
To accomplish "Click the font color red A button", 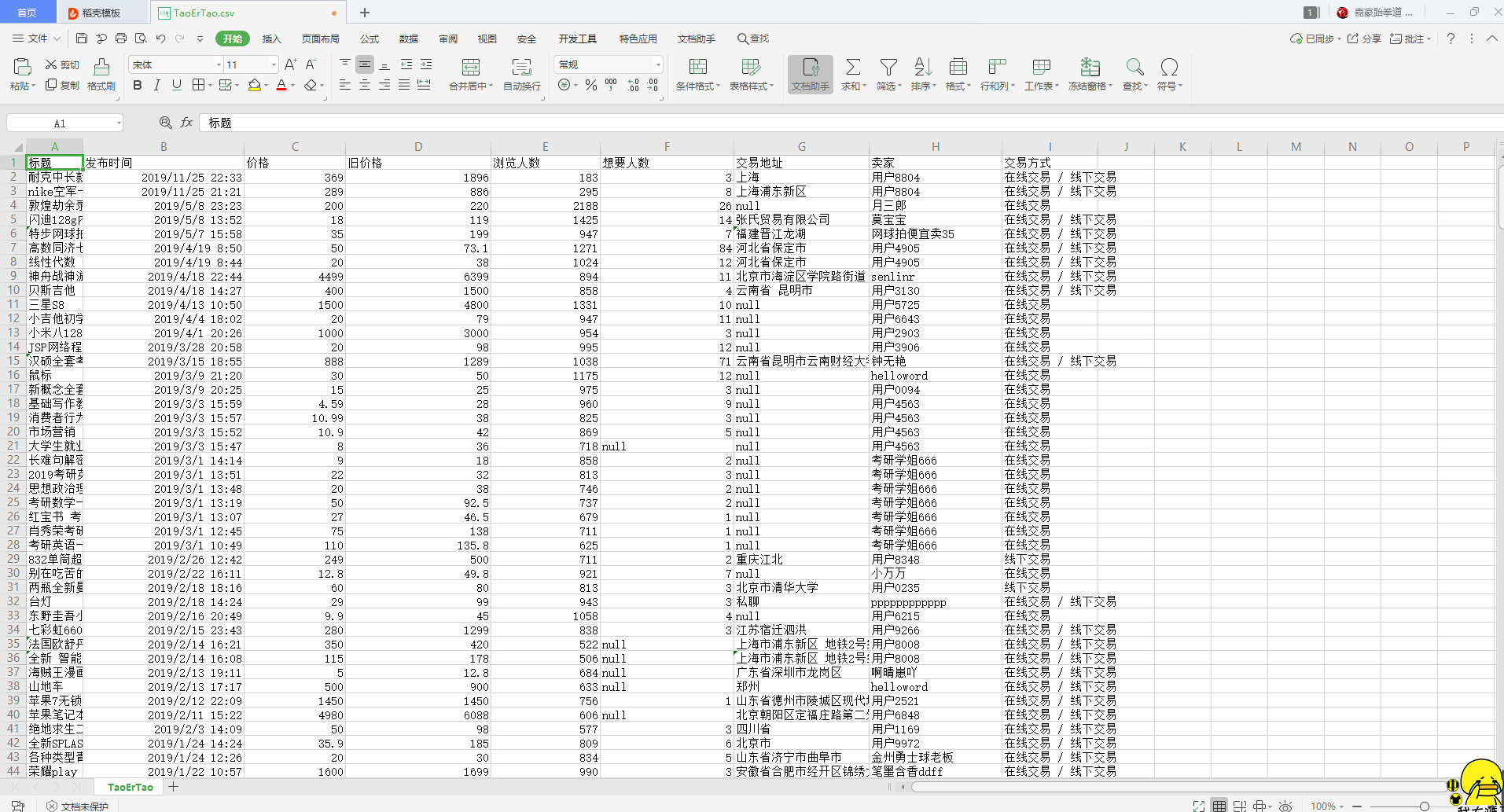I will click(x=281, y=85).
